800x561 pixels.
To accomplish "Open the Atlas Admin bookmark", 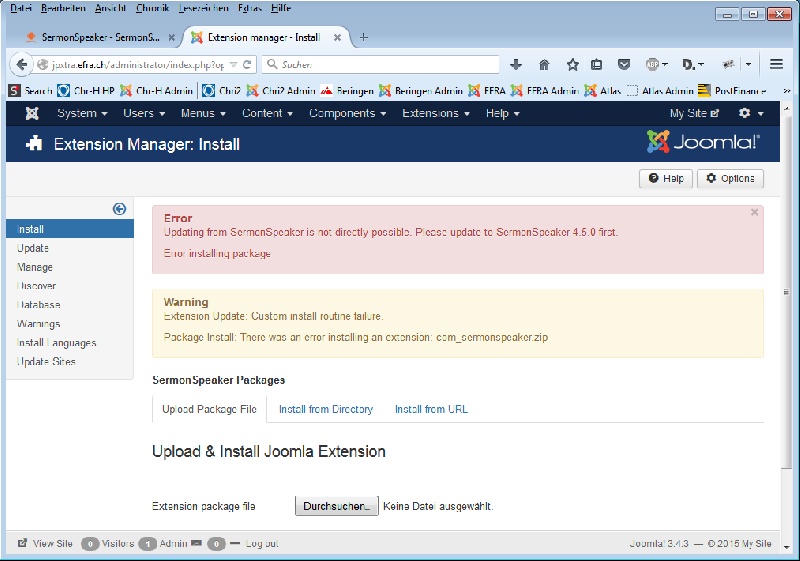I will coord(661,91).
